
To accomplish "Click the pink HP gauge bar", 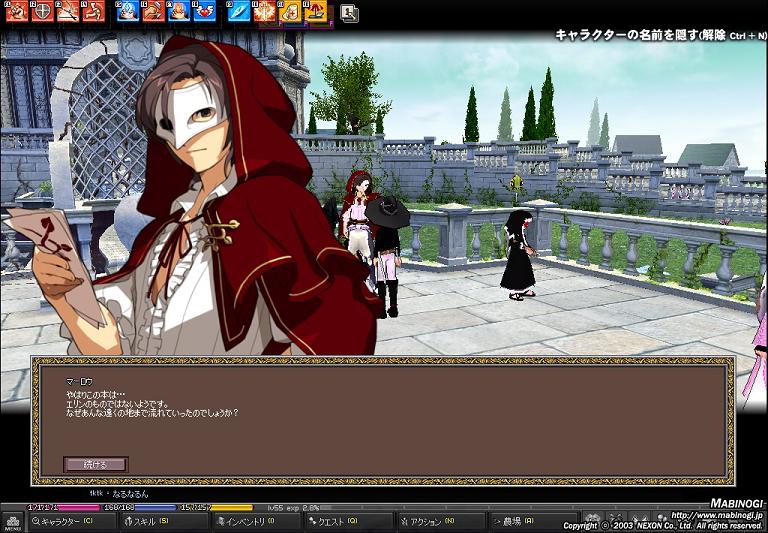I will pos(63,508).
